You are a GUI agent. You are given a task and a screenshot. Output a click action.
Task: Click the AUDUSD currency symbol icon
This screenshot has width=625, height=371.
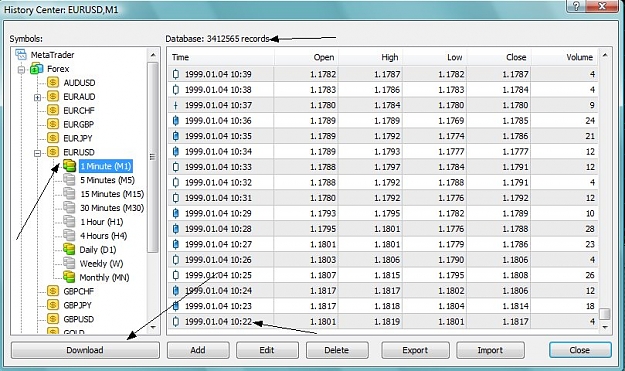[x=53, y=82]
